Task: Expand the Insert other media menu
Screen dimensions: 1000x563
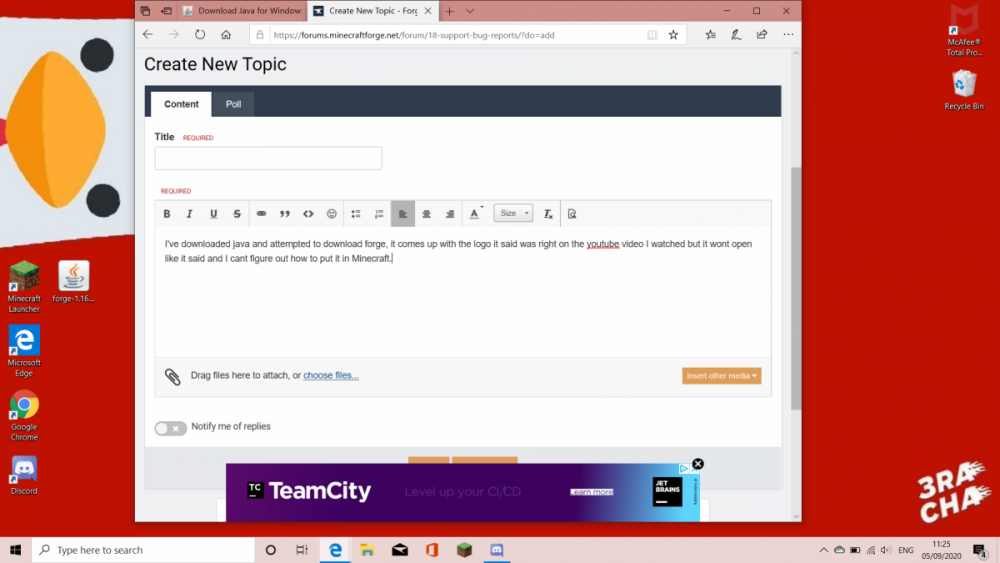Action: coord(722,376)
